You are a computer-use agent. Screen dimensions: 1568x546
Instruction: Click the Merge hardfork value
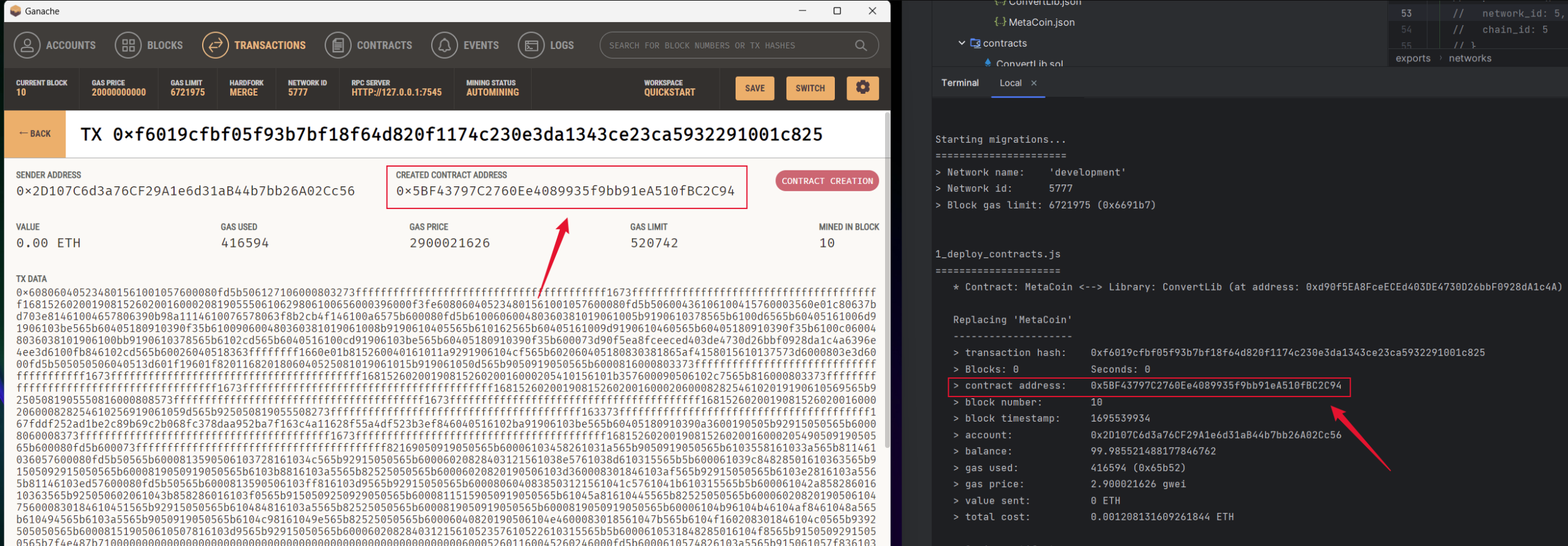click(x=244, y=93)
